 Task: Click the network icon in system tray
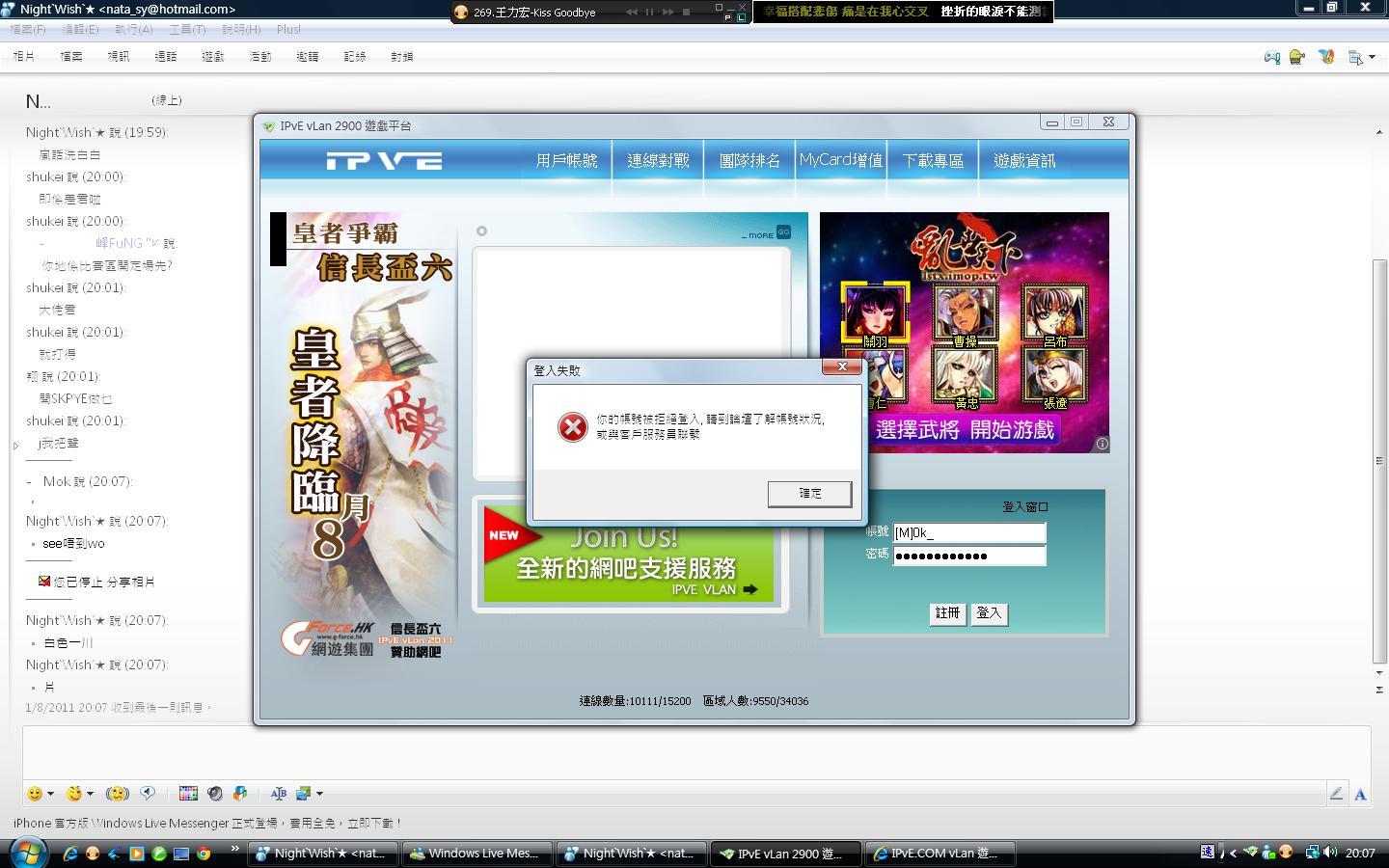coord(1312,852)
